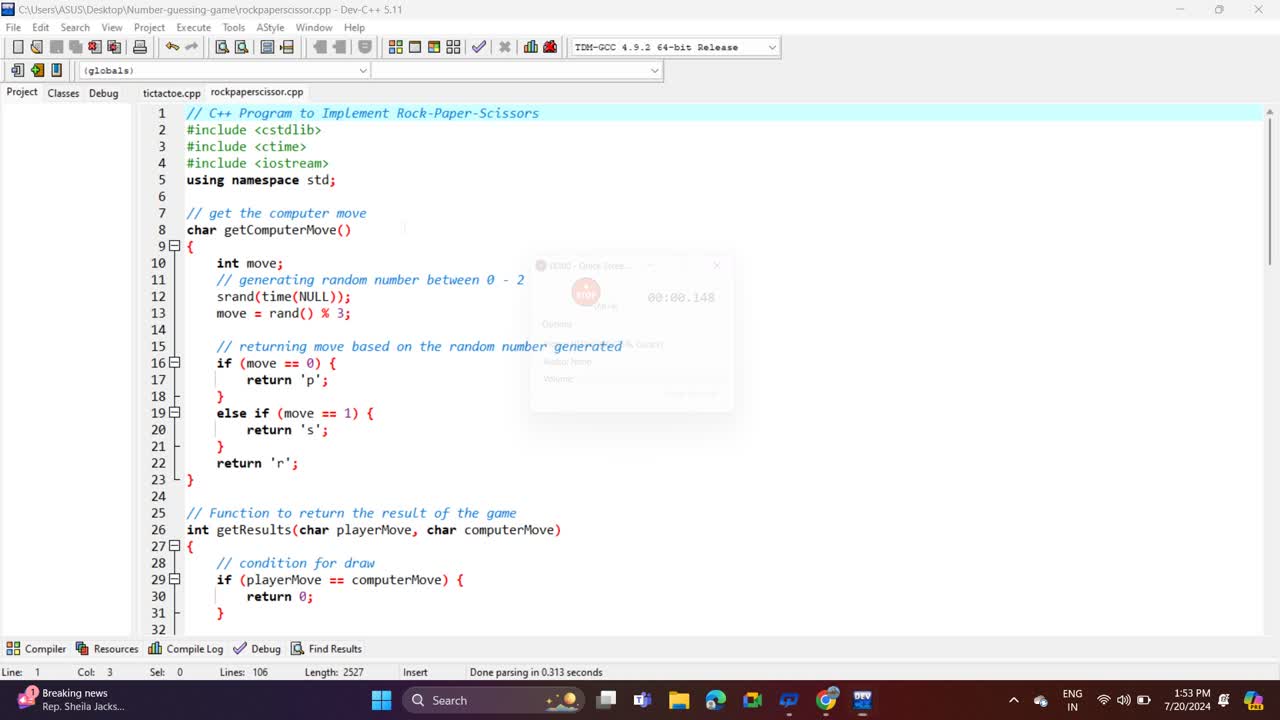Collapse the fold marker at line 16
The image size is (1280, 720).
click(x=174, y=363)
